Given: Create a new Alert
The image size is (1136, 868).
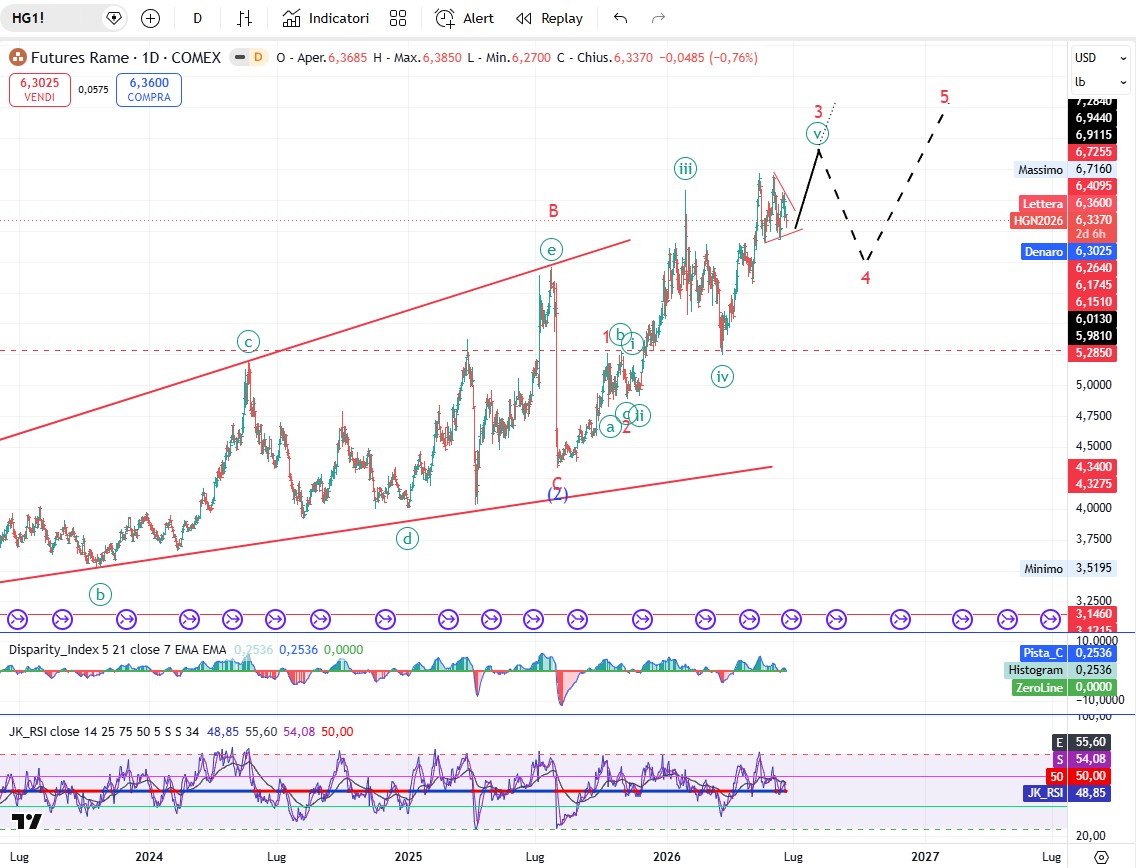Looking at the screenshot, I should point(464,18).
